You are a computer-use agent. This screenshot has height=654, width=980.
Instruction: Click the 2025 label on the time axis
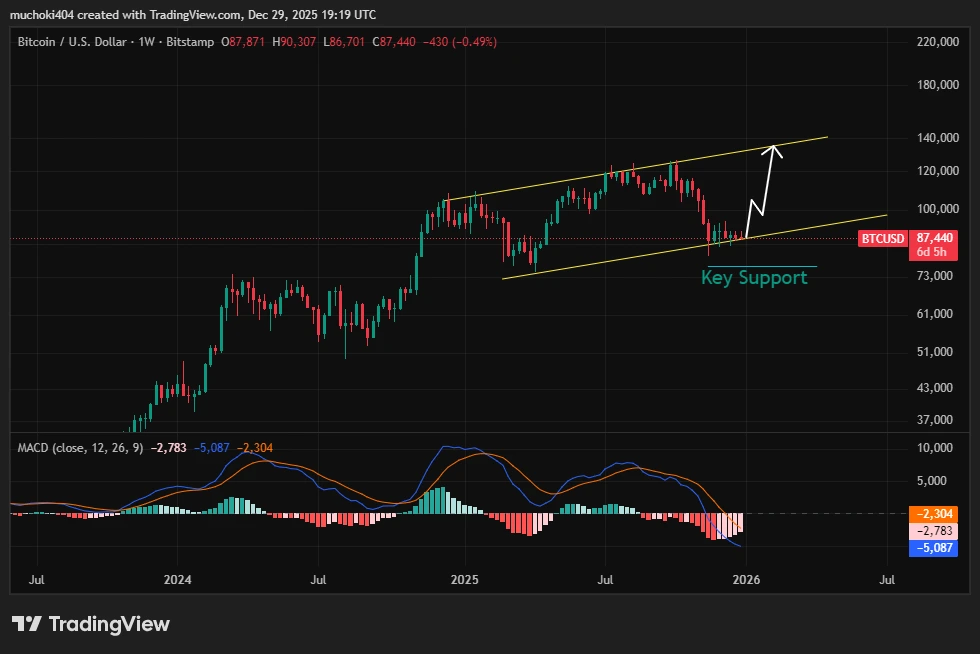466,578
